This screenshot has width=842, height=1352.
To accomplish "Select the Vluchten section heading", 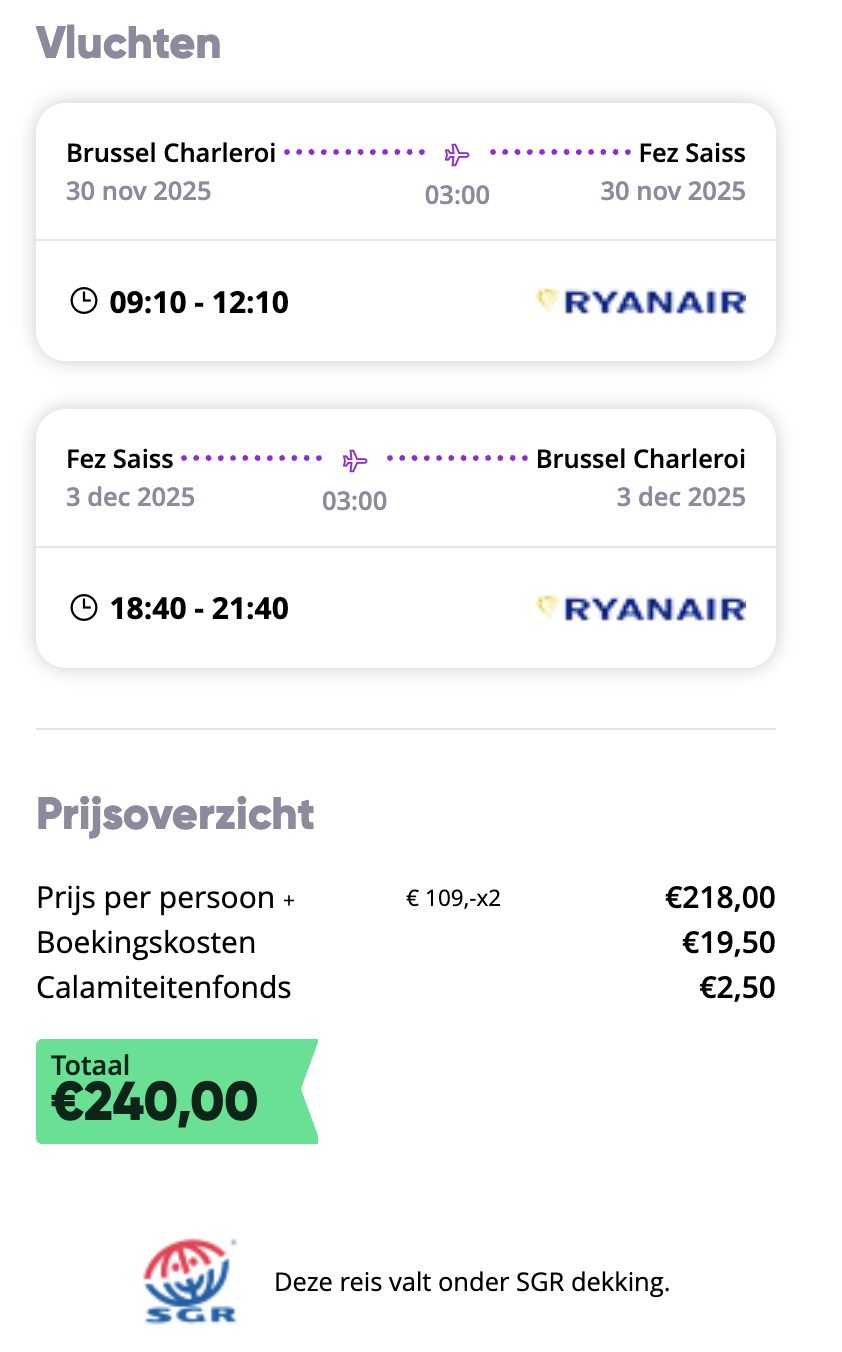I will pos(128,42).
